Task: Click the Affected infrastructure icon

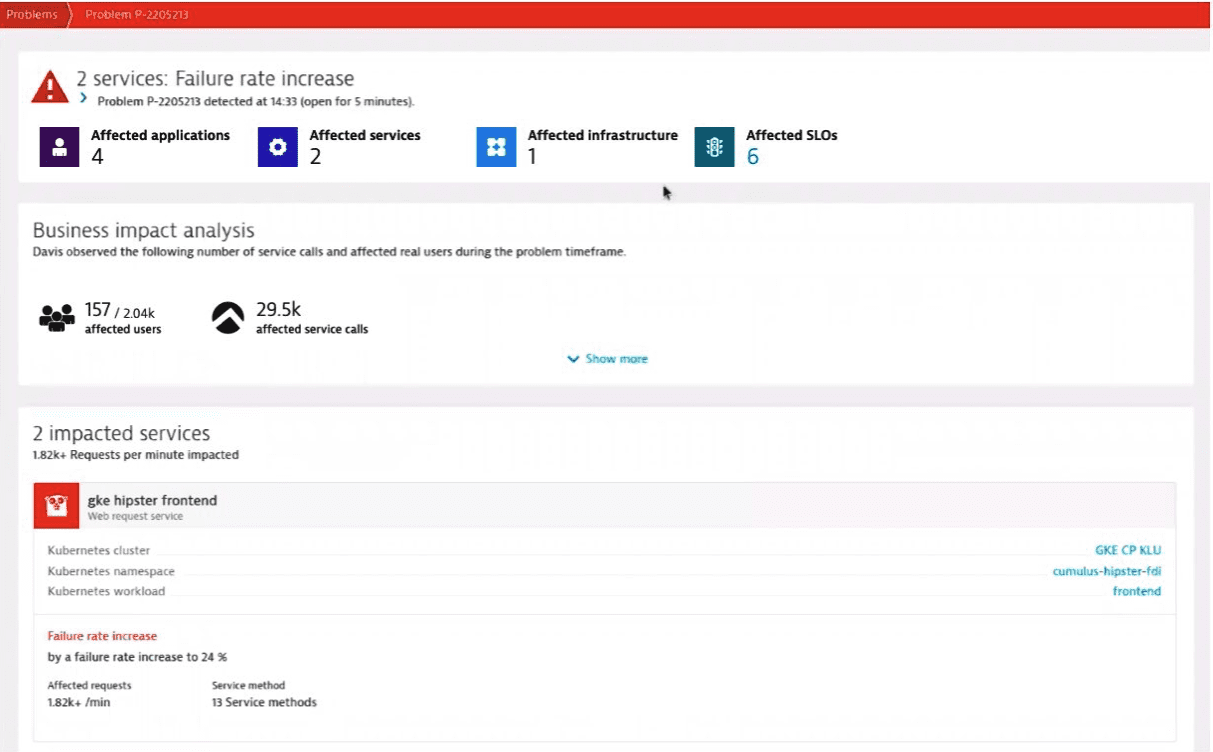Action: coord(496,146)
